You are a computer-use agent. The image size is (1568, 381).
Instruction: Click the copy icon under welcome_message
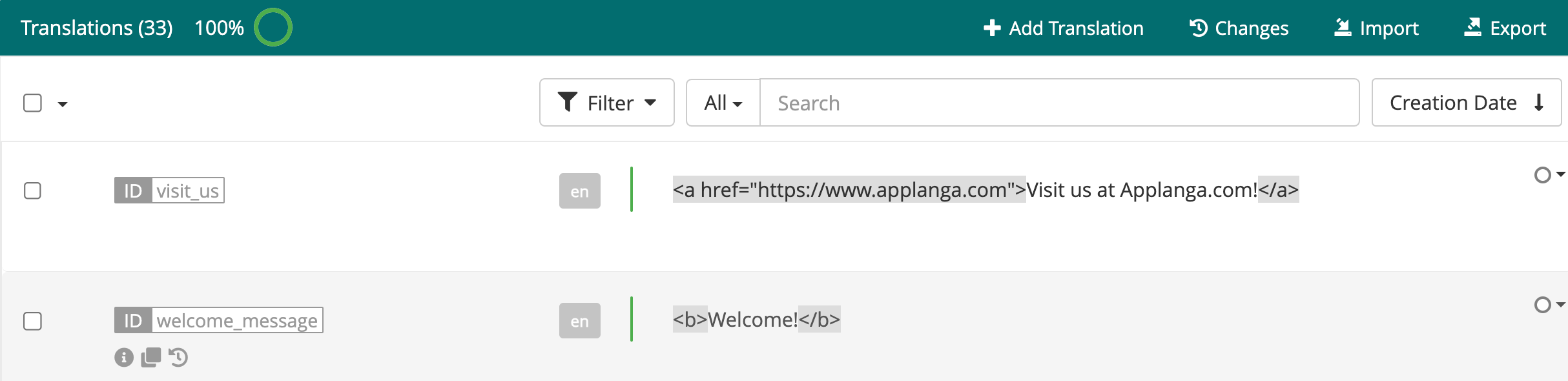coord(150,357)
